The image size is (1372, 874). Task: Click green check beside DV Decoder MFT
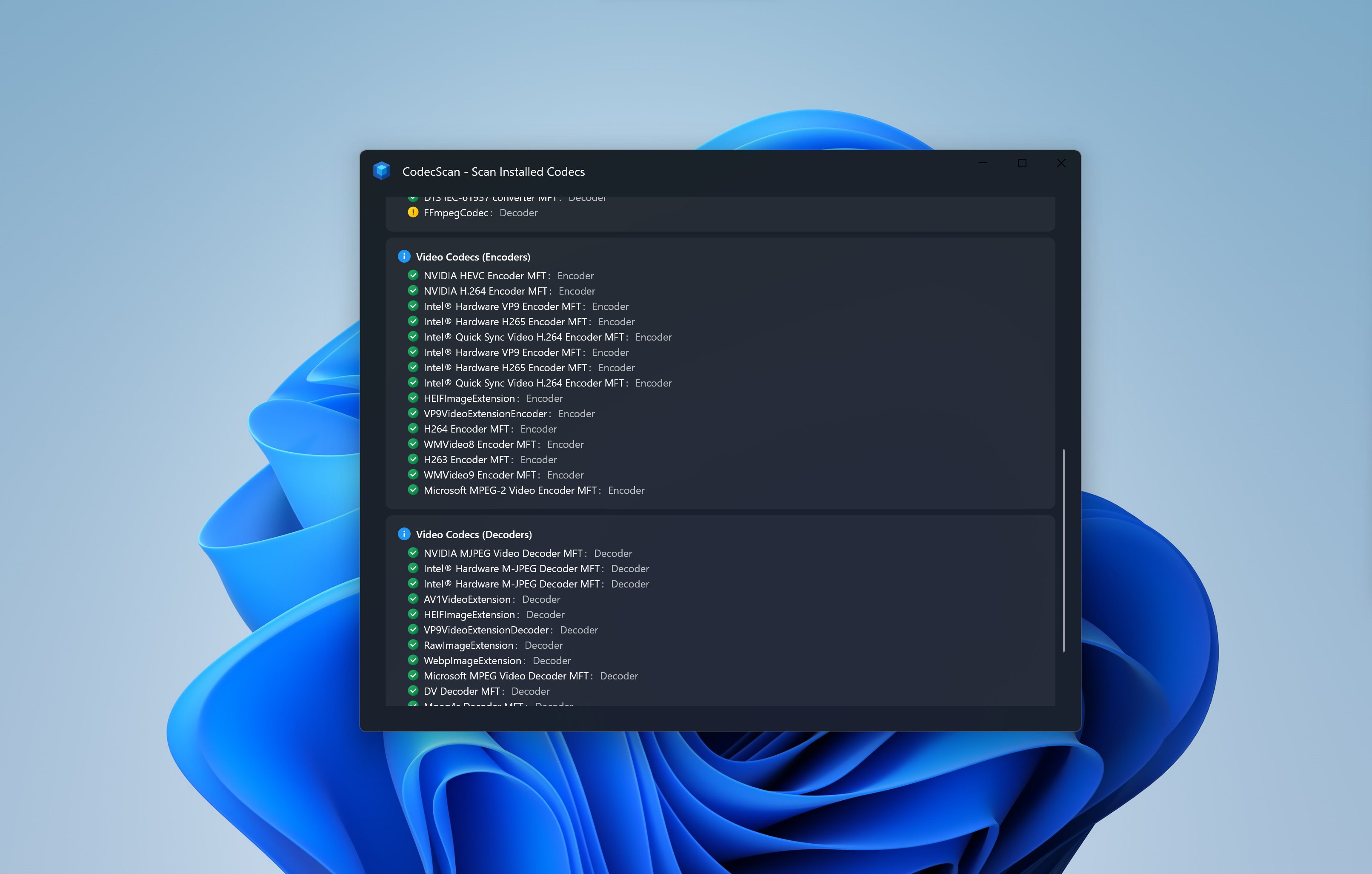click(x=413, y=691)
